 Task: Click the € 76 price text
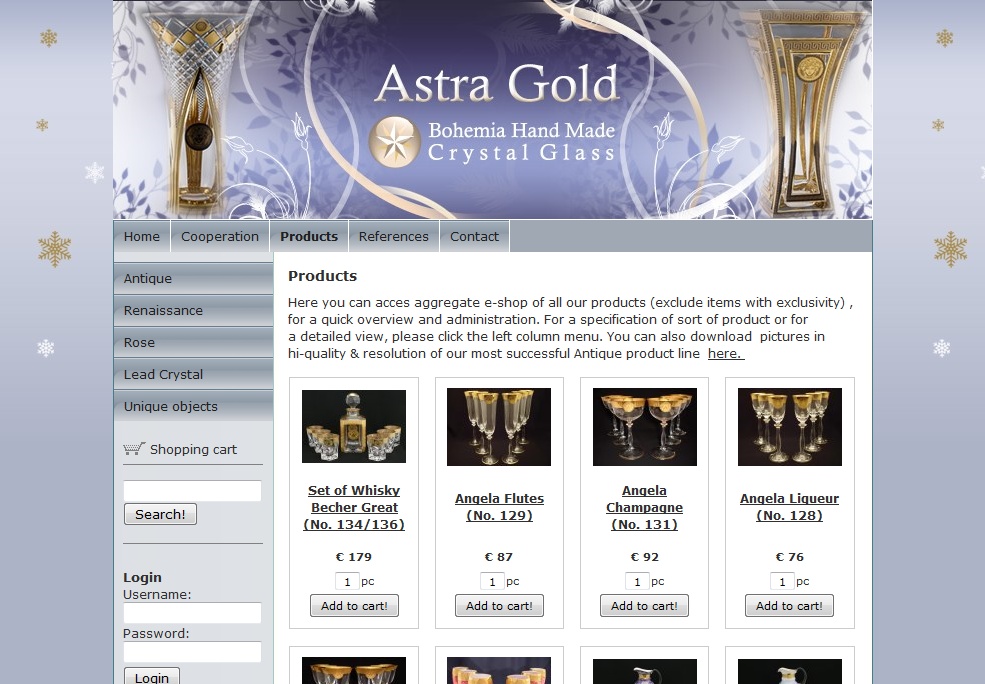[790, 556]
